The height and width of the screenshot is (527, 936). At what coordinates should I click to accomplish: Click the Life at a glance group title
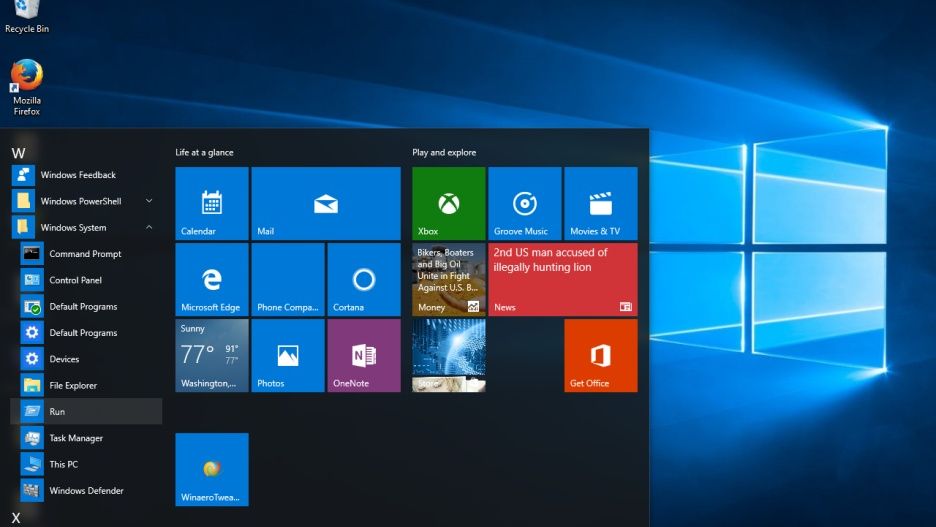(204, 153)
